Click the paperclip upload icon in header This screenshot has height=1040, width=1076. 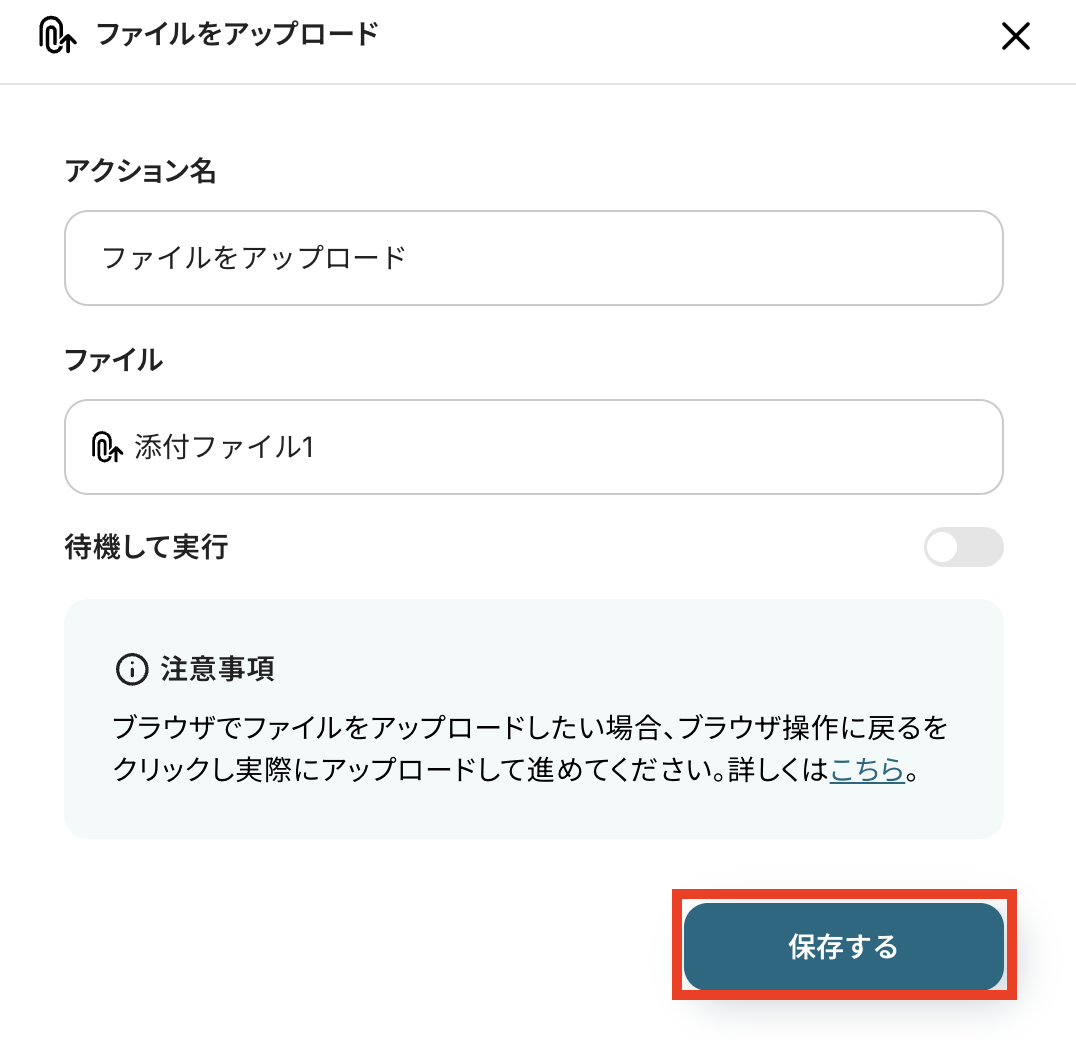59,36
